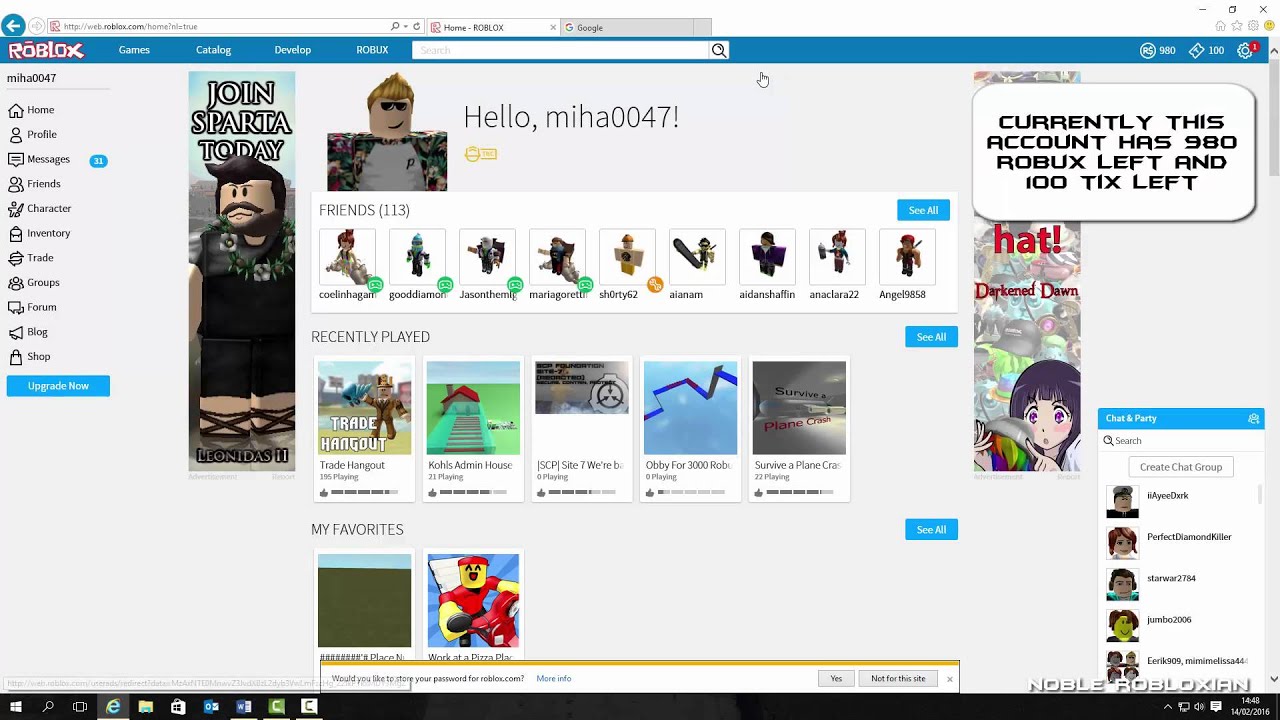Click the miha0047 username in sidebar
The image size is (1280, 720).
31,78
